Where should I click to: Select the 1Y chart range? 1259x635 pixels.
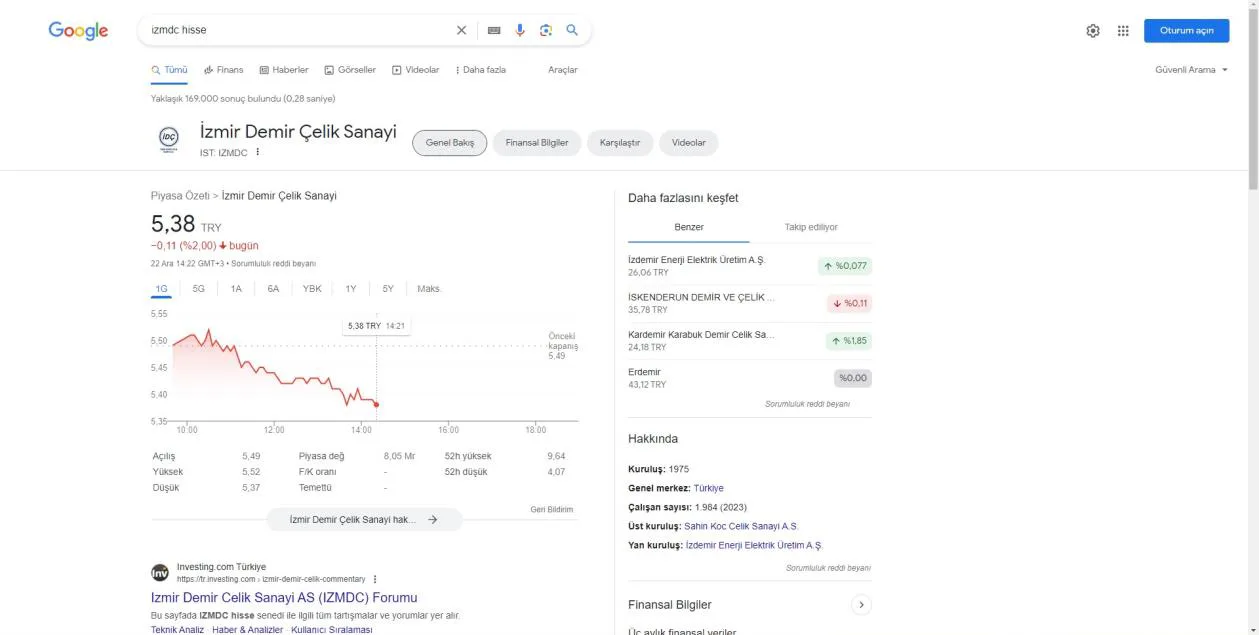point(351,289)
